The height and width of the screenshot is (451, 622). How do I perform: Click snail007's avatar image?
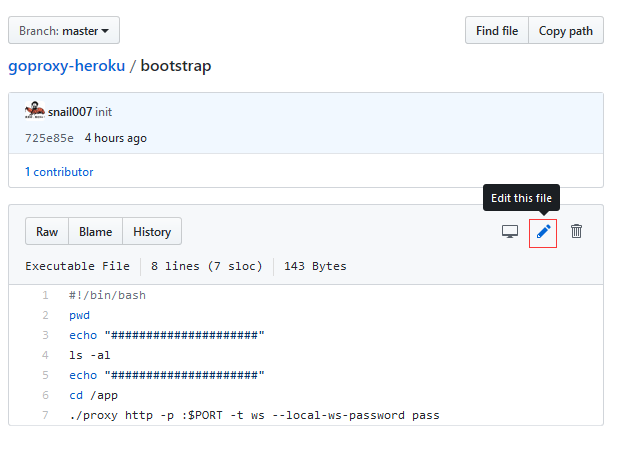point(35,110)
